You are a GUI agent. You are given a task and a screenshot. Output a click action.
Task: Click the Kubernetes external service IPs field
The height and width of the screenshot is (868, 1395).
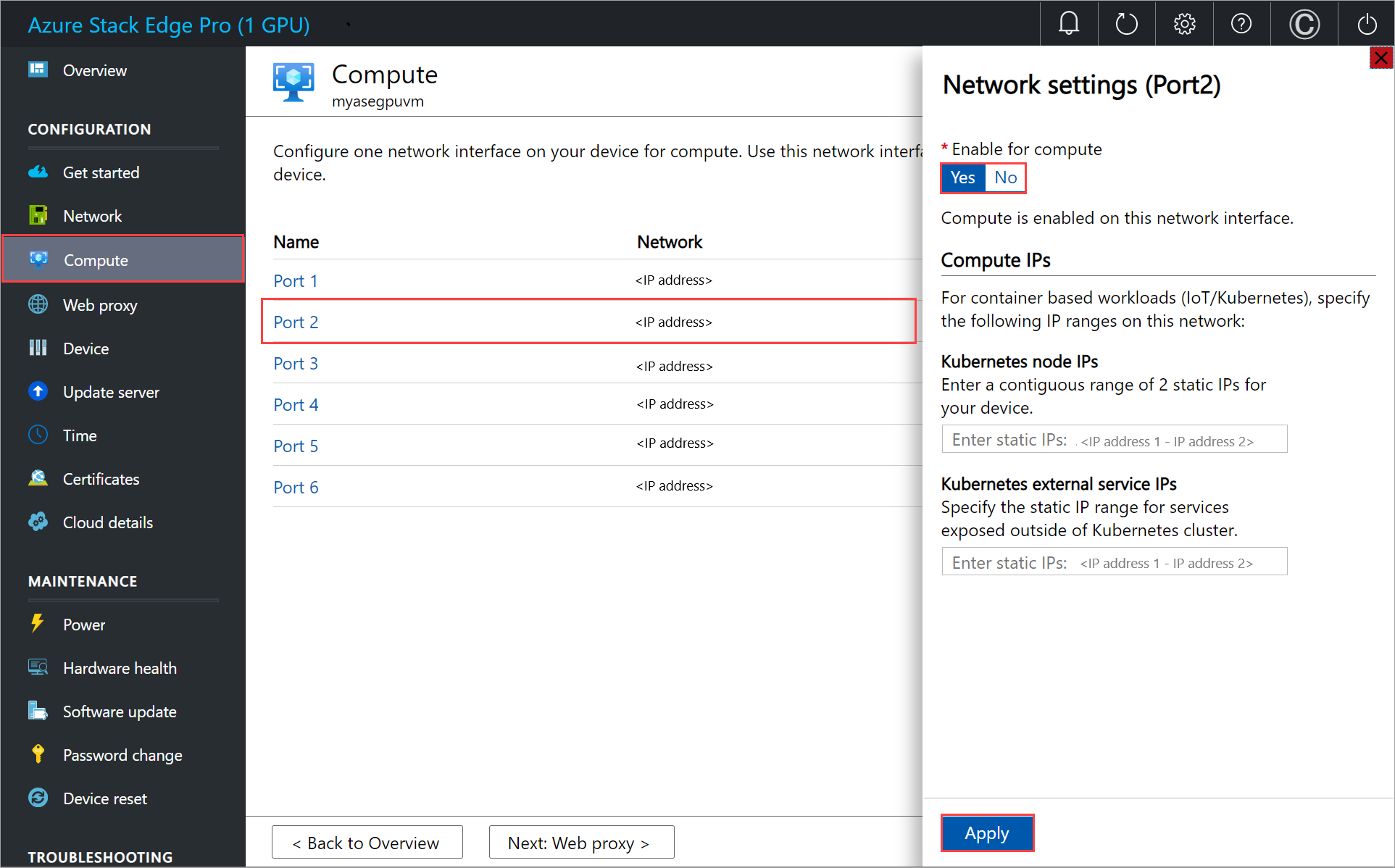[1115, 562]
